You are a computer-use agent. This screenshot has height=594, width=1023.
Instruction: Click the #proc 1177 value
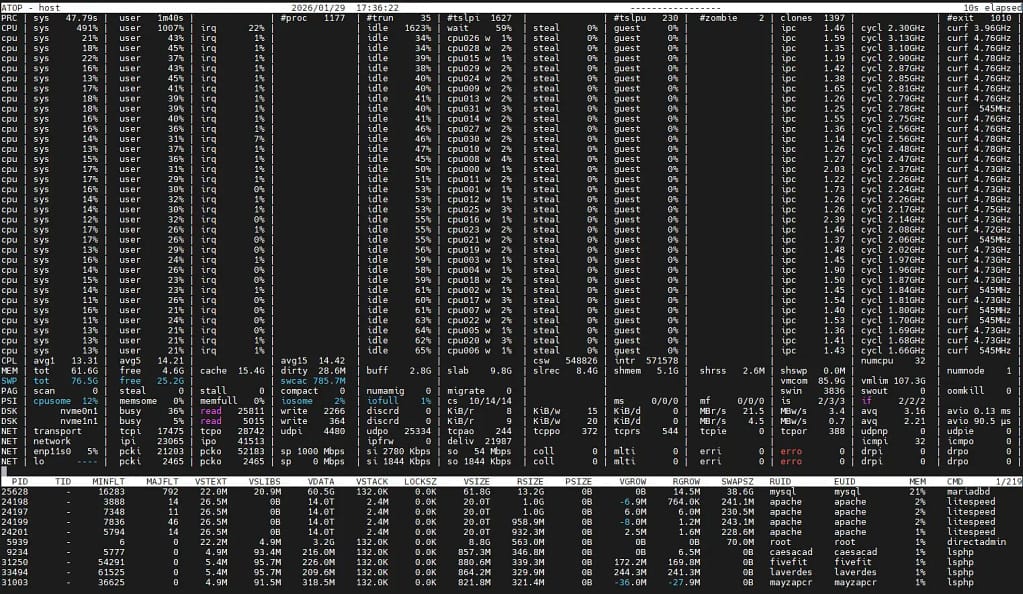(x=313, y=18)
